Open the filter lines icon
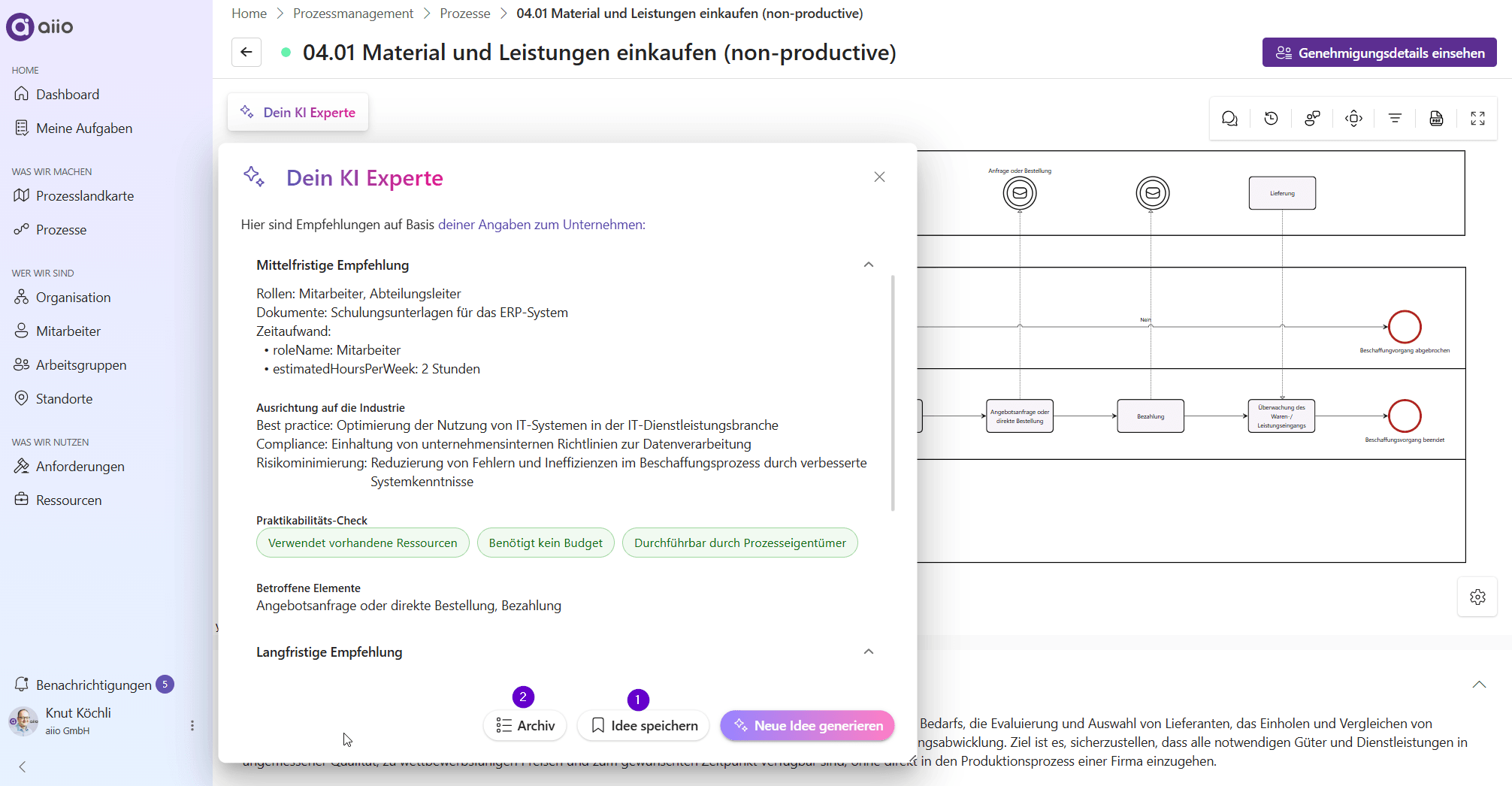This screenshot has width=1512, height=786. 1395,119
